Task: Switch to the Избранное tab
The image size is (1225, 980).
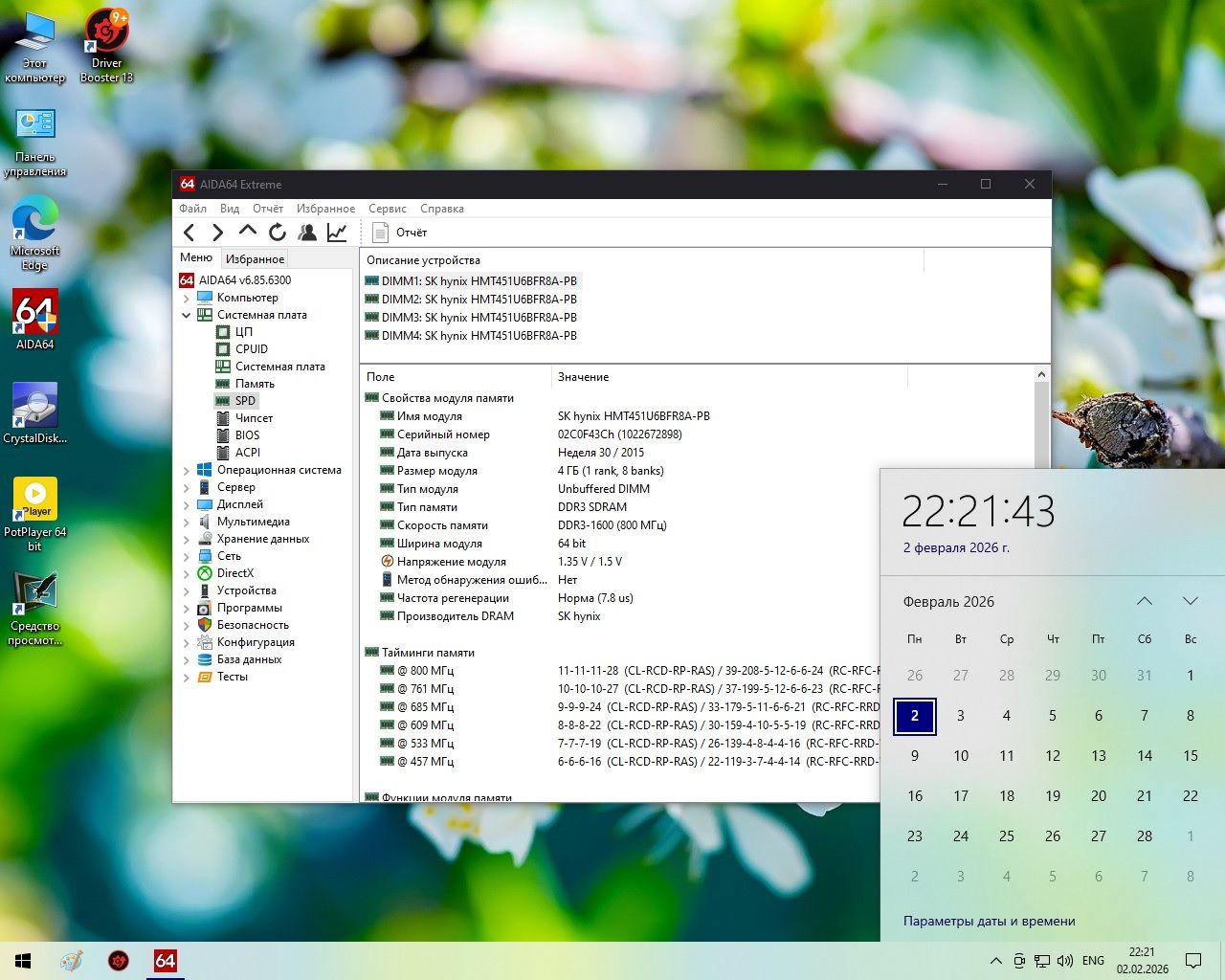Action: [x=255, y=258]
